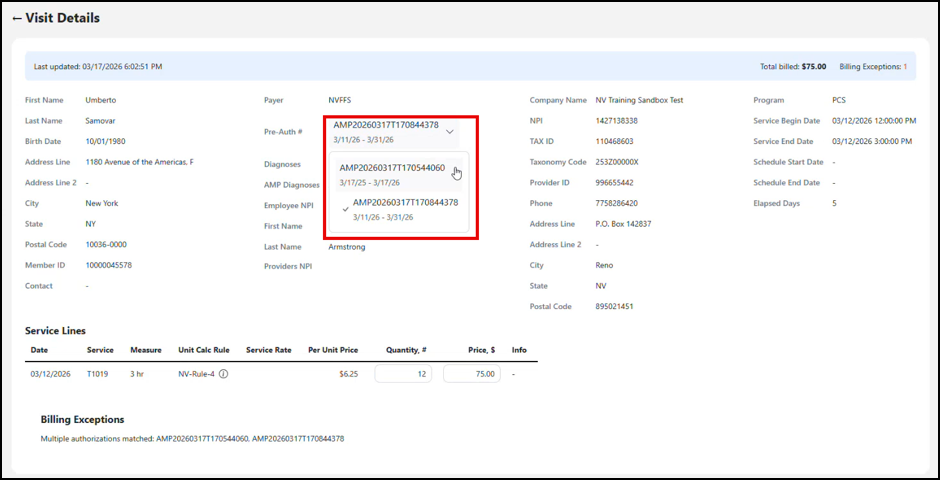940x480 pixels.
Task: Click service code T1019
Action: (x=98, y=374)
